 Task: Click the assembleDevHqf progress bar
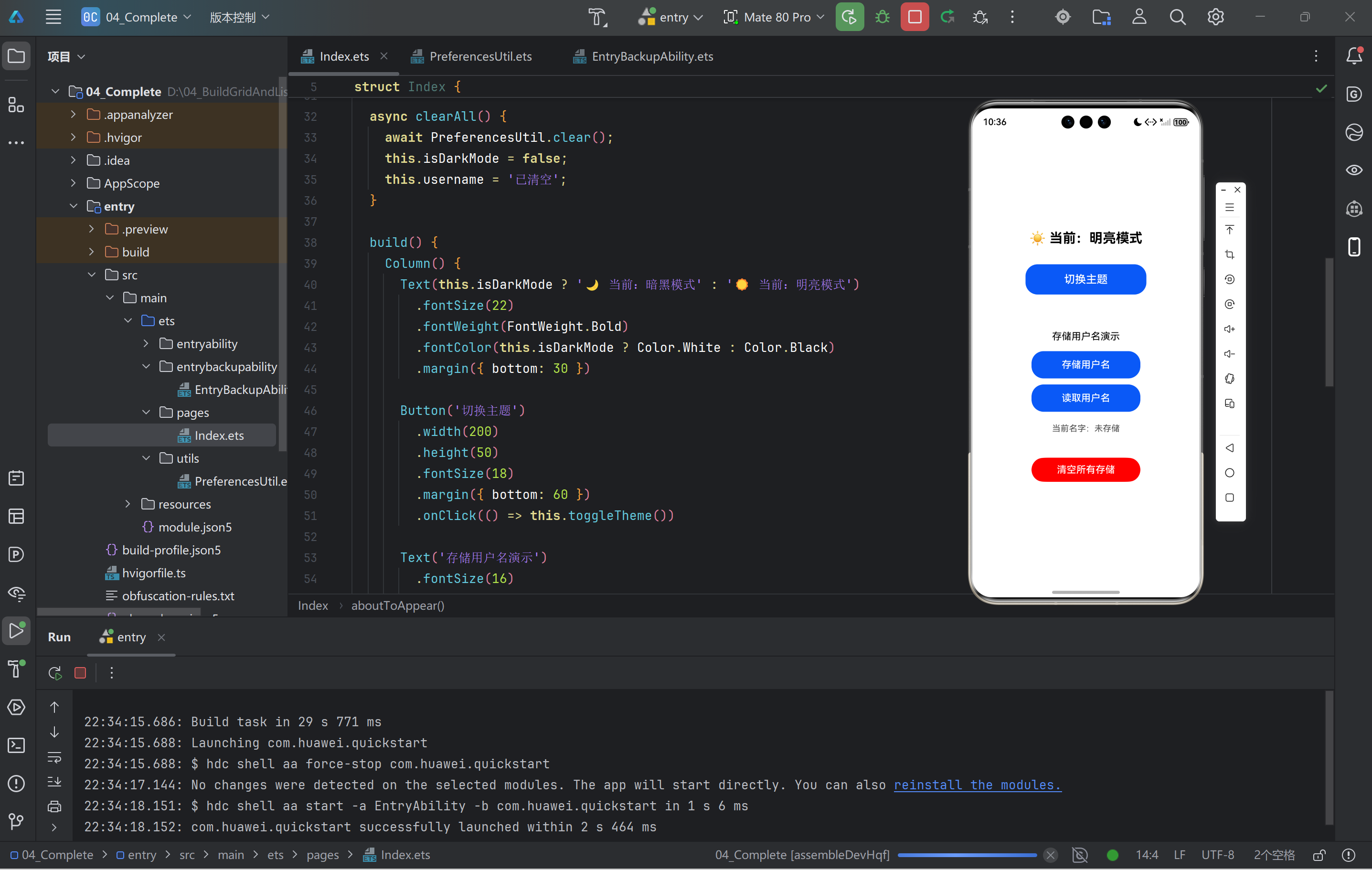pyautogui.click(x=967, y=855)
